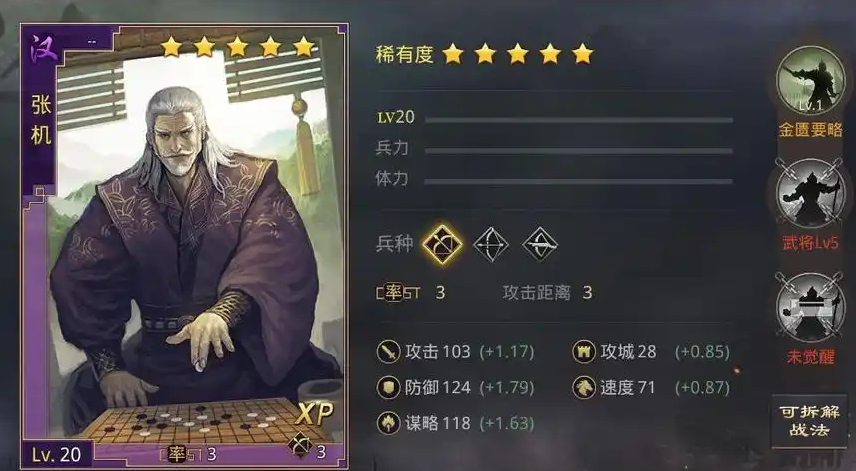Tap the 可拆解战法 button
The width and height of the screenshot is (856, 471).
click(809, 420)
